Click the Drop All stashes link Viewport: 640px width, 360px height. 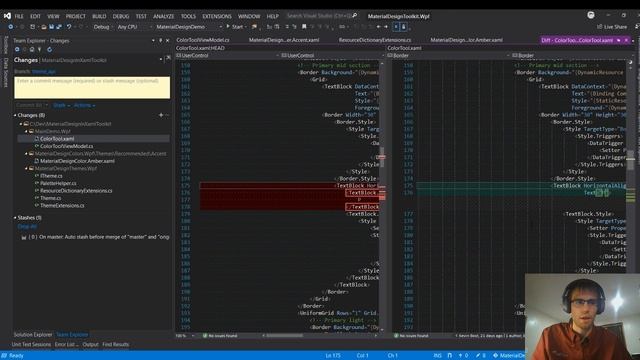click(27, 226)
